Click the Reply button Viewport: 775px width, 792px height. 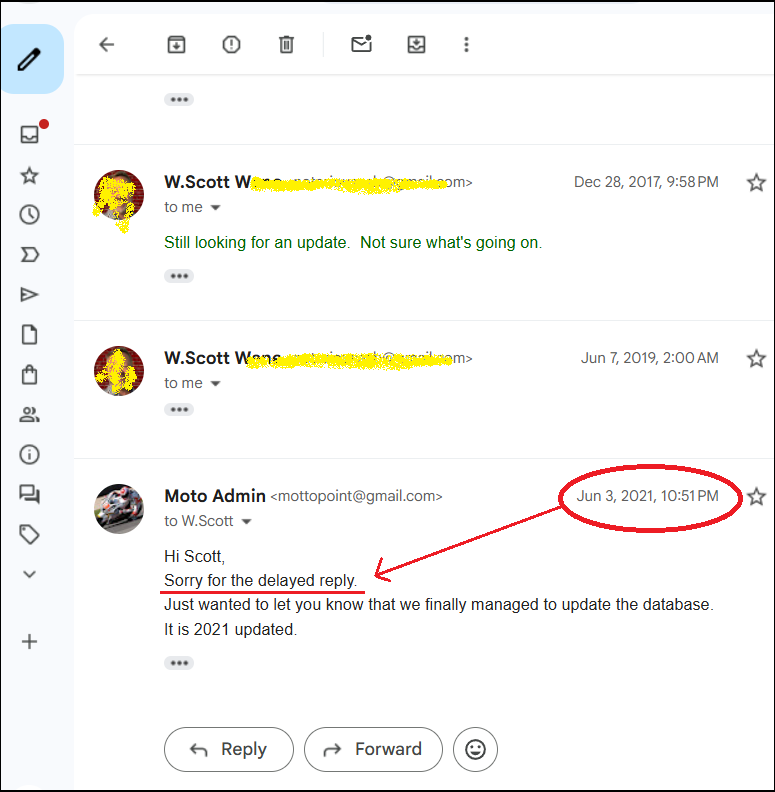229,749
